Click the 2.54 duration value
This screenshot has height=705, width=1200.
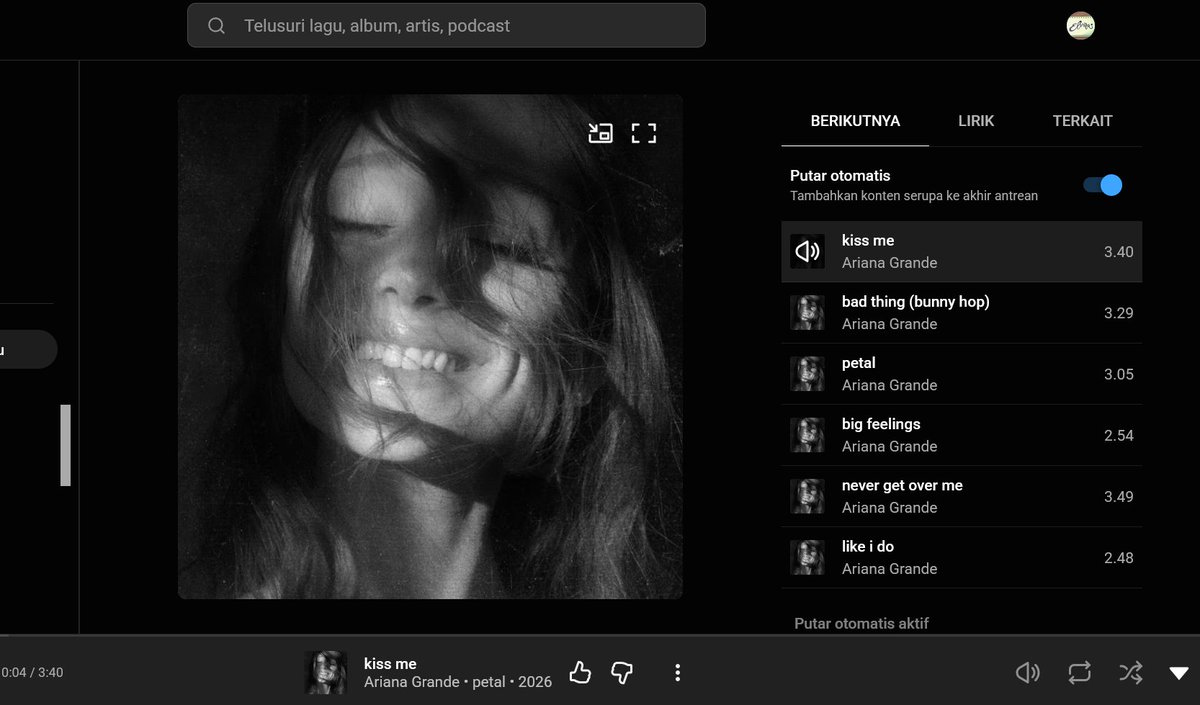click(1119, 435)
